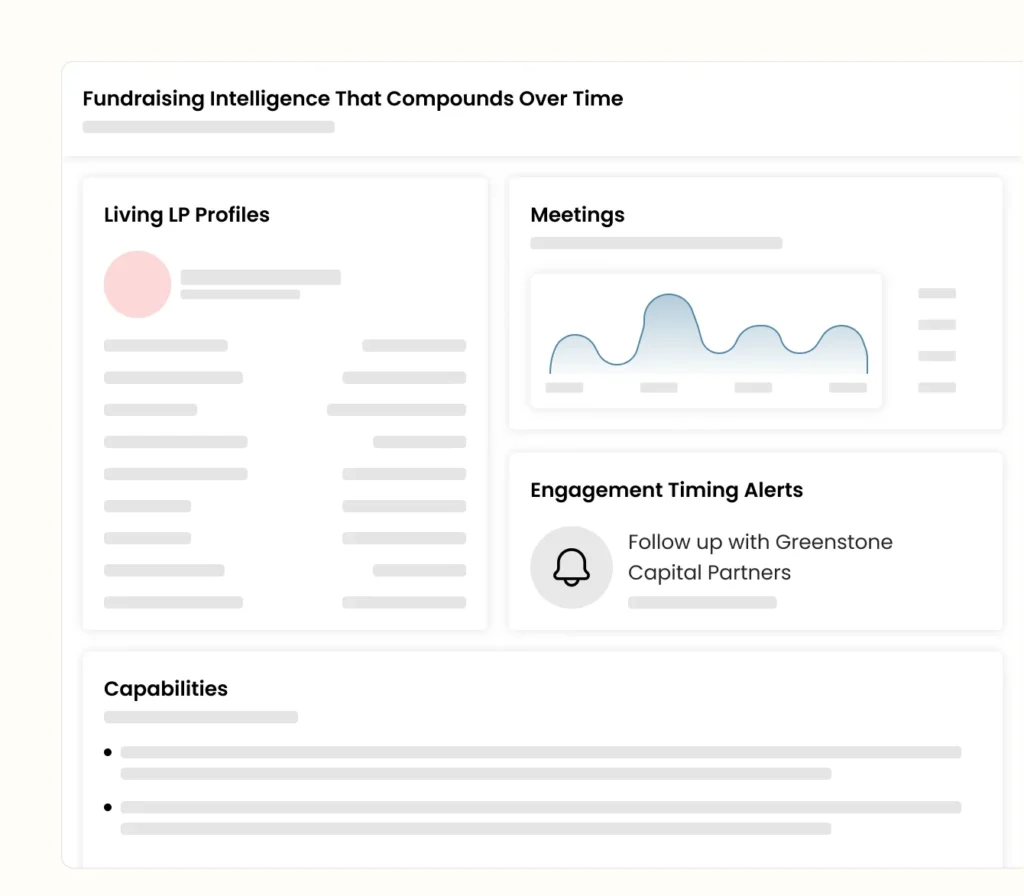Click the placeholder bar beneath the Meetings heading
The image size is (1024, 896).
coord(656,243)
